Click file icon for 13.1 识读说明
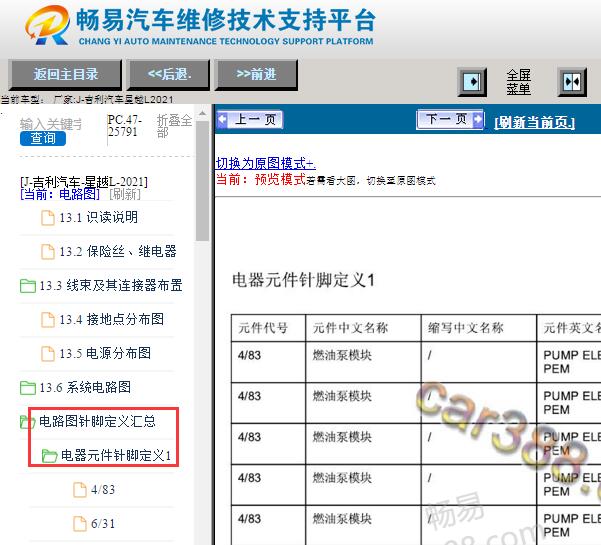This screenshot has width=601, height=545. [48, 218]
